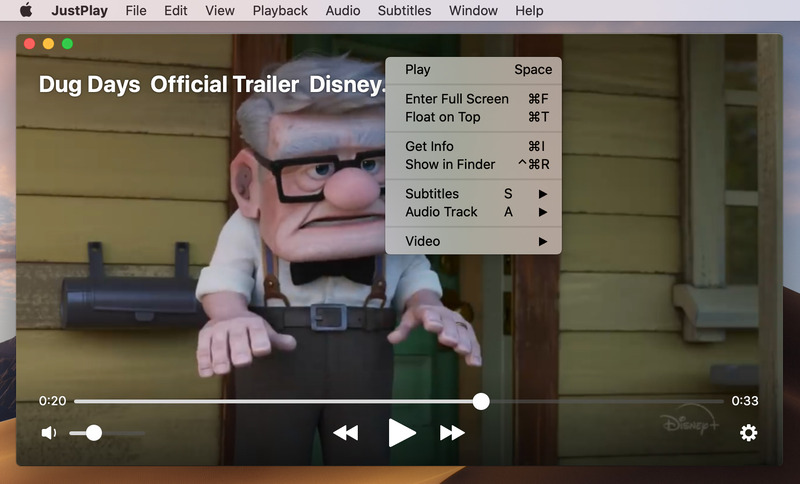Zoom the window with green button
This screenshot has height=484, width=800.
click(67, 44)
